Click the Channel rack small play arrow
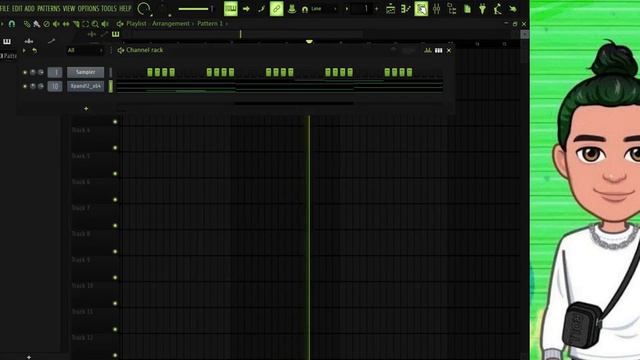The image size is (640, 360). (x=24, y=51)
